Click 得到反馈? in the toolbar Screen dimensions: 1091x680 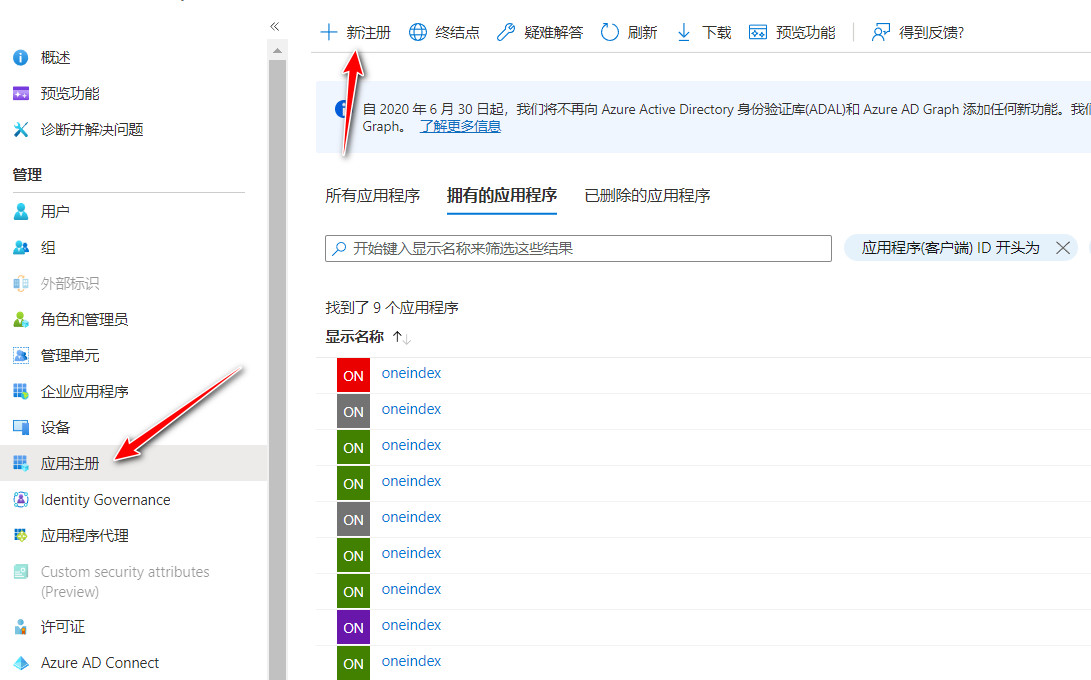(918, 33)
